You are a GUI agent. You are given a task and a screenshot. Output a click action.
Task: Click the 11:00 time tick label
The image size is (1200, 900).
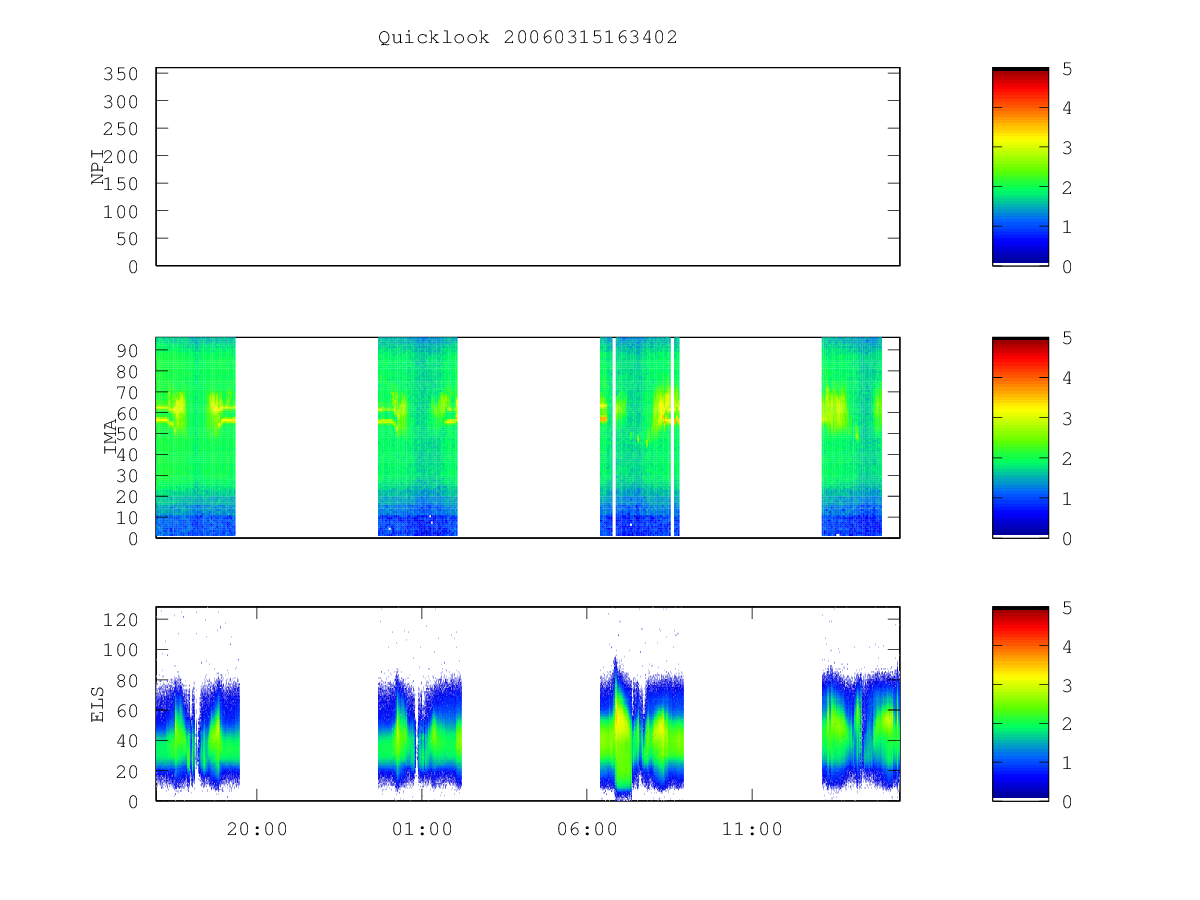point(752,829)
